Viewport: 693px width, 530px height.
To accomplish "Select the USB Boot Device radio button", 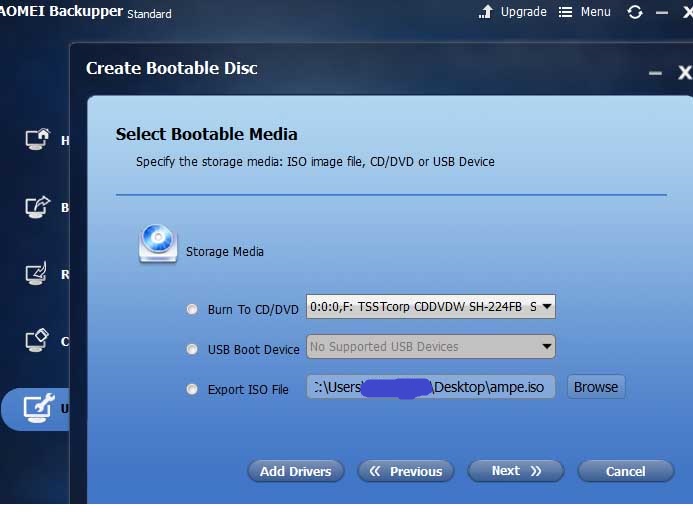I will pos(192,349).
